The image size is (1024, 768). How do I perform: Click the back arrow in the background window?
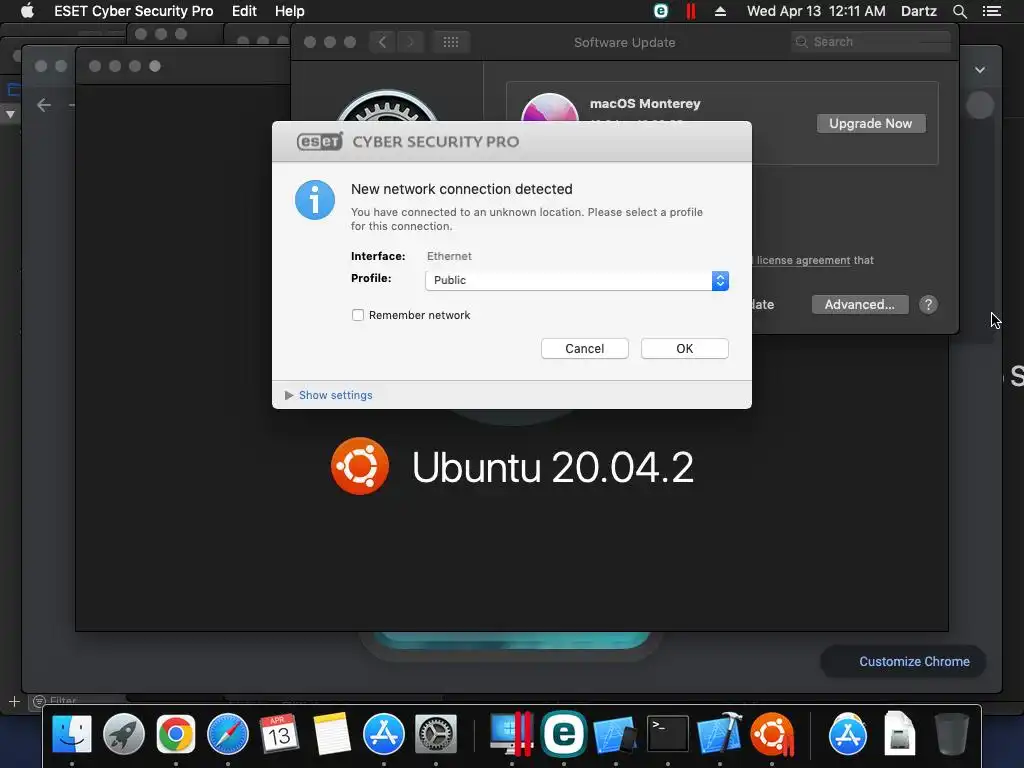coord(44,105)
